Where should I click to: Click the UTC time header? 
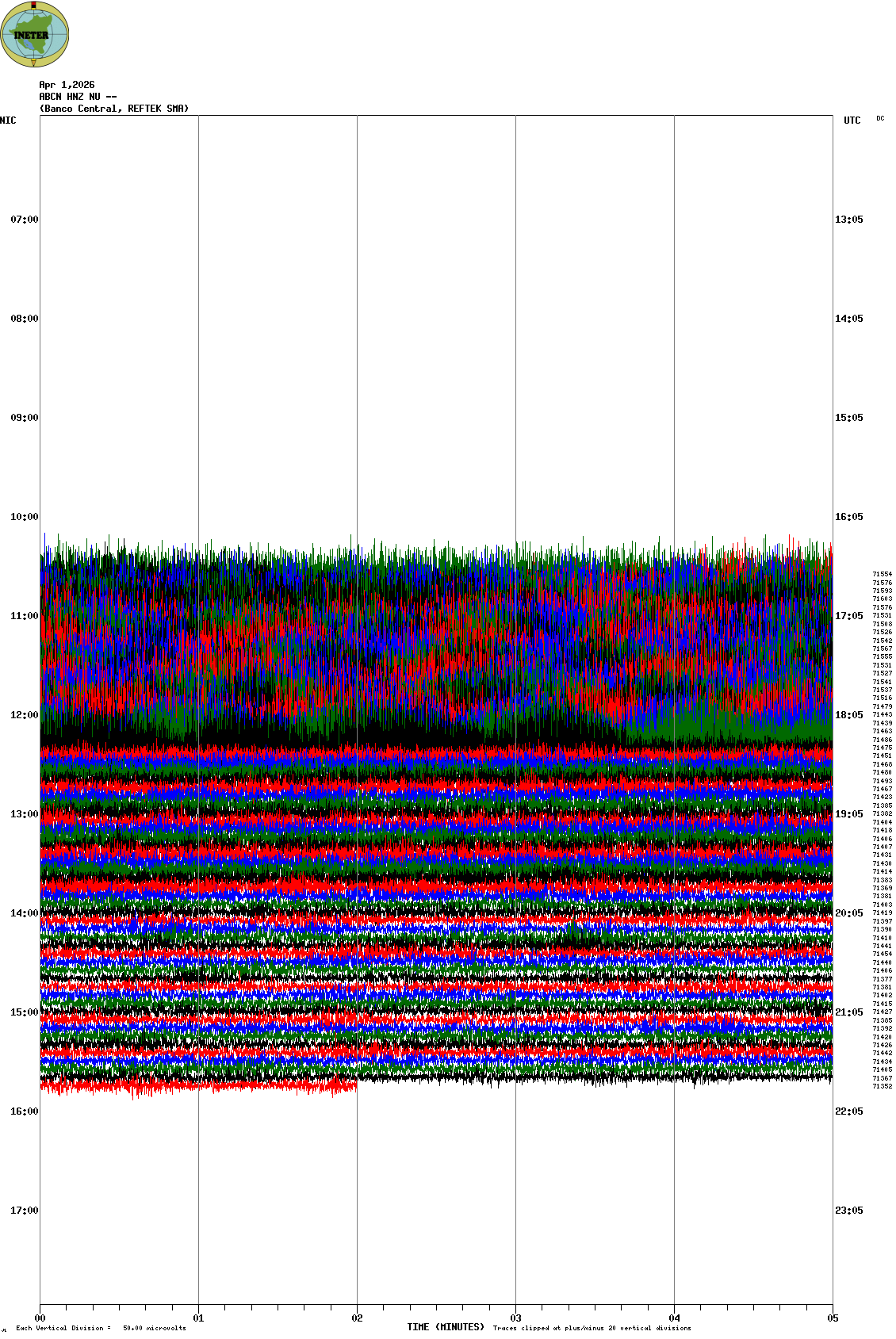tap(852, 121)
